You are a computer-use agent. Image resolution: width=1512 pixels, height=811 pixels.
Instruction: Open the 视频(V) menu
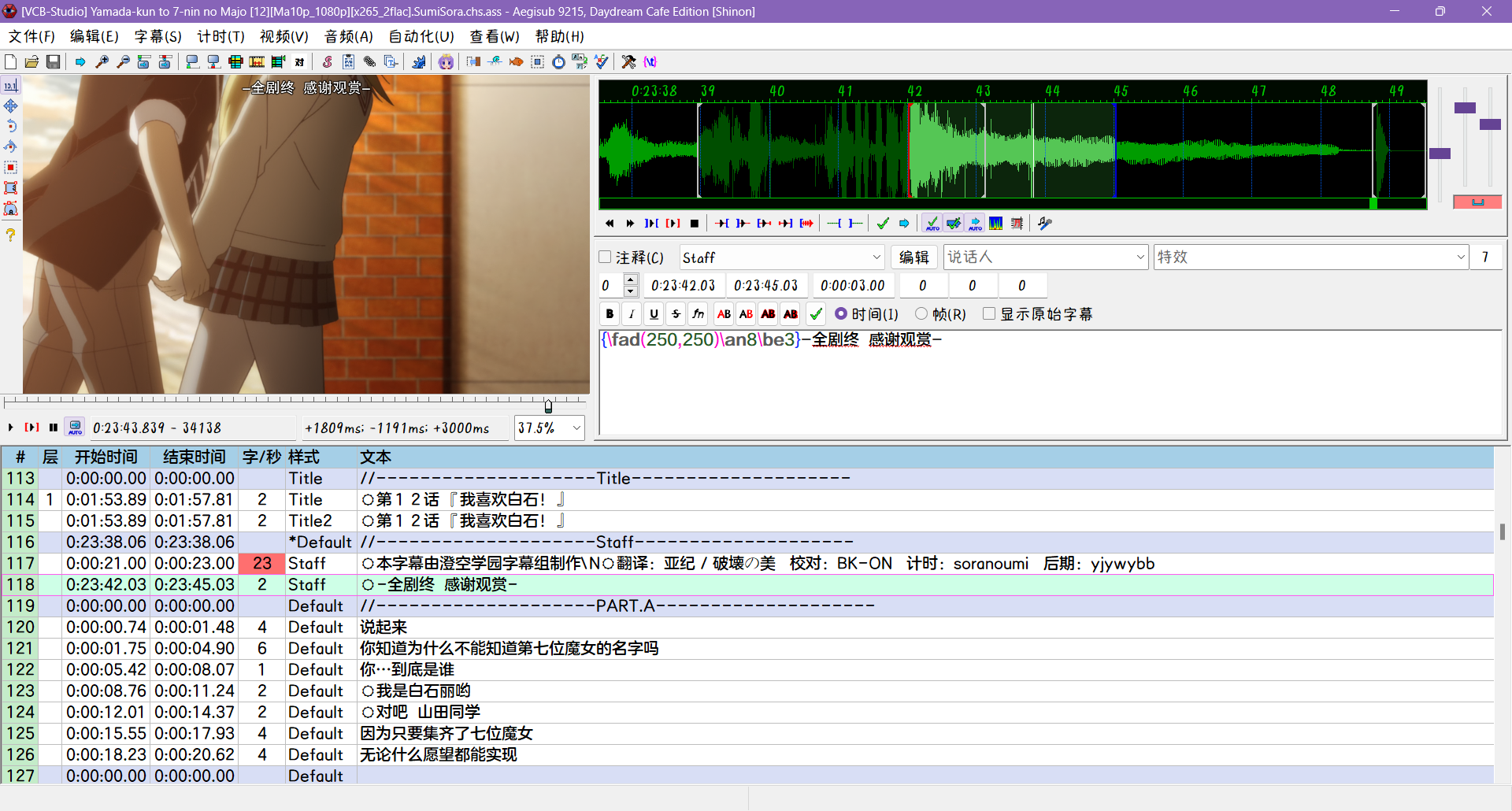[x=284, y=36]
